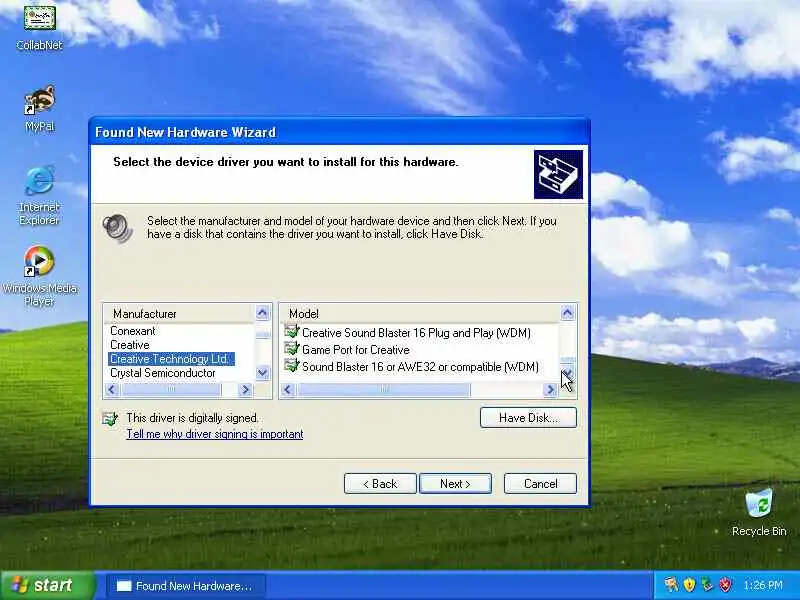The image size is (800, 600).
Task: Select the Internet Explorer desktop icon
Action: [39, 195]
